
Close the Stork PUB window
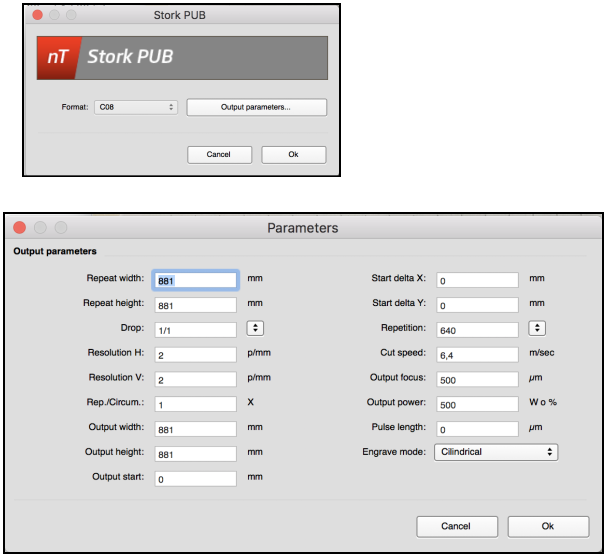(37, 15)
